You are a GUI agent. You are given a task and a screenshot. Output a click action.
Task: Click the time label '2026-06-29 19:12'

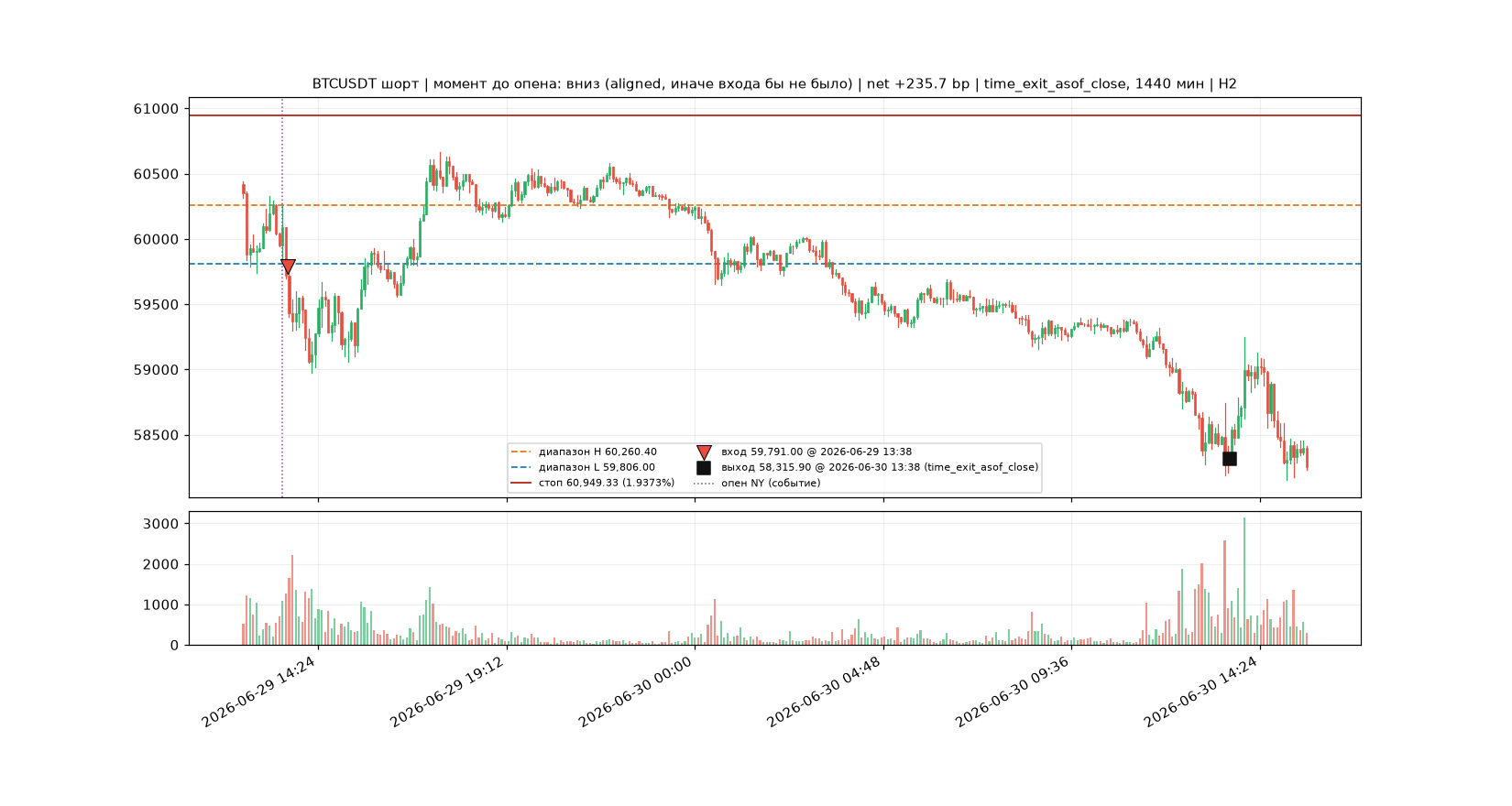(449, 692)
